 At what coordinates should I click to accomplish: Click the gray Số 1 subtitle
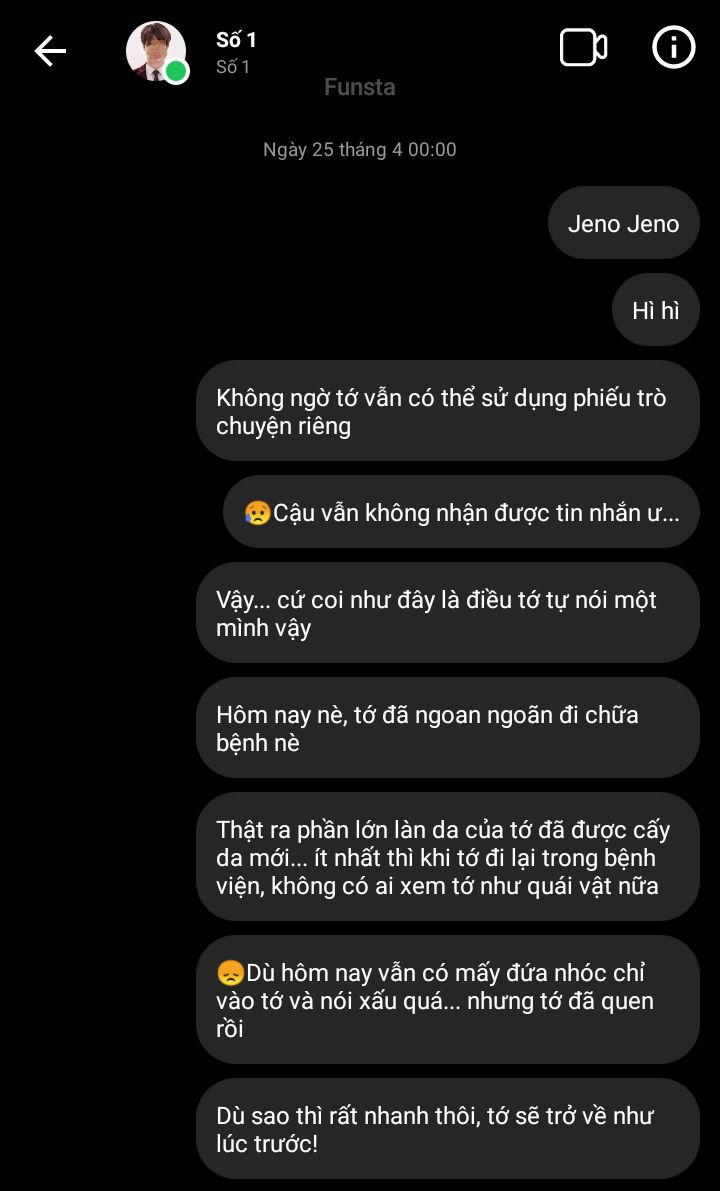pos(232,67)
